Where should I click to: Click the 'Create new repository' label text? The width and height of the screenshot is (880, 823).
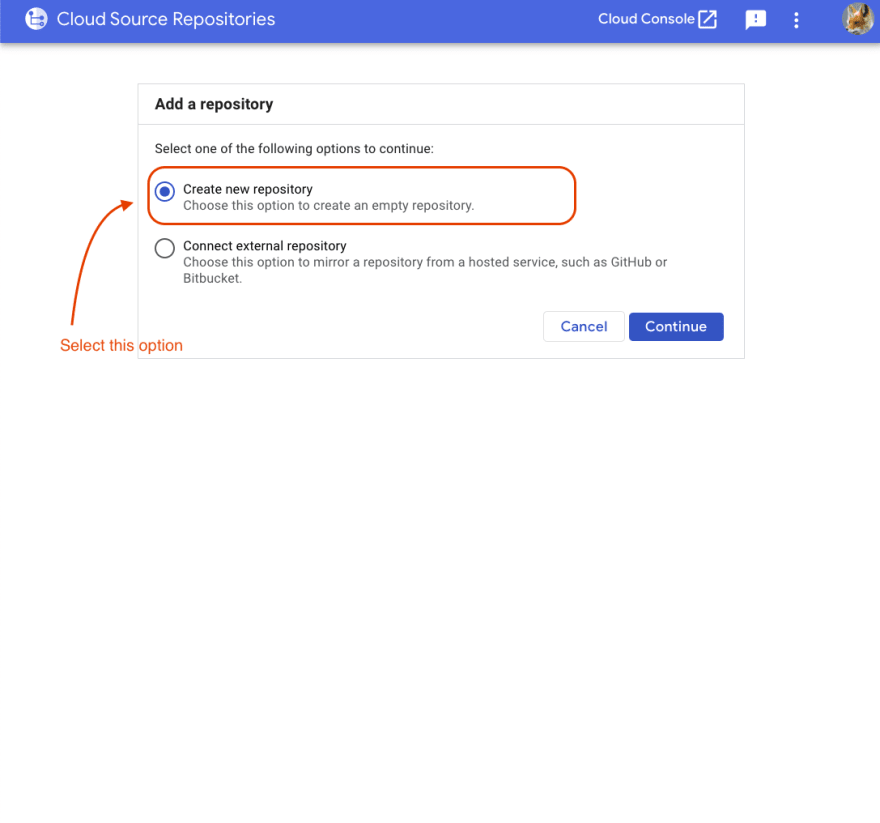click(248, 189)
